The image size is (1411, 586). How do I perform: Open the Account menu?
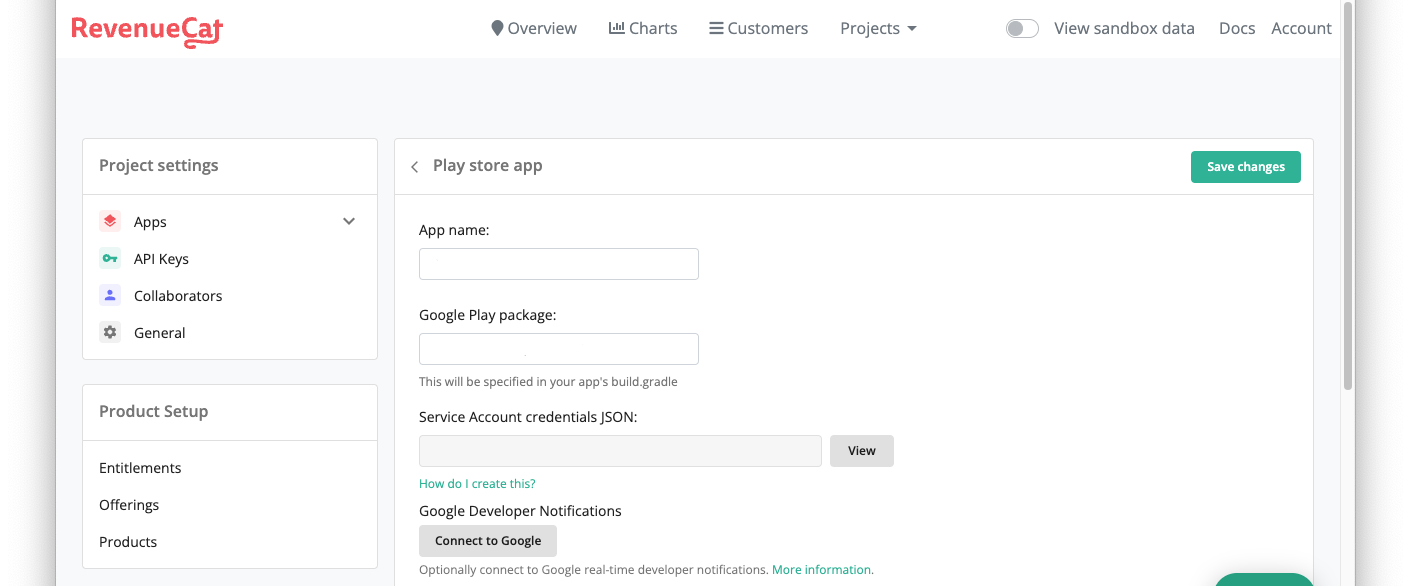pyautogui.click(x=1301, y=28)
